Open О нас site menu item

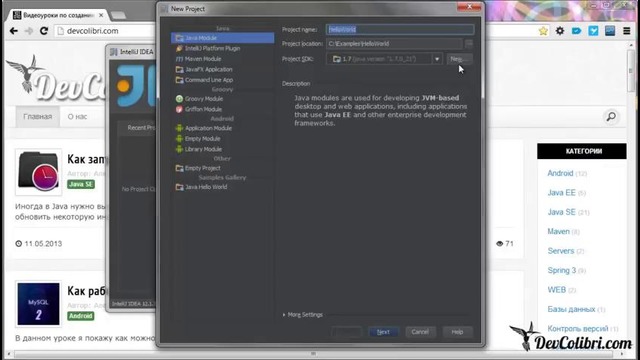click(x=77, y=117)
